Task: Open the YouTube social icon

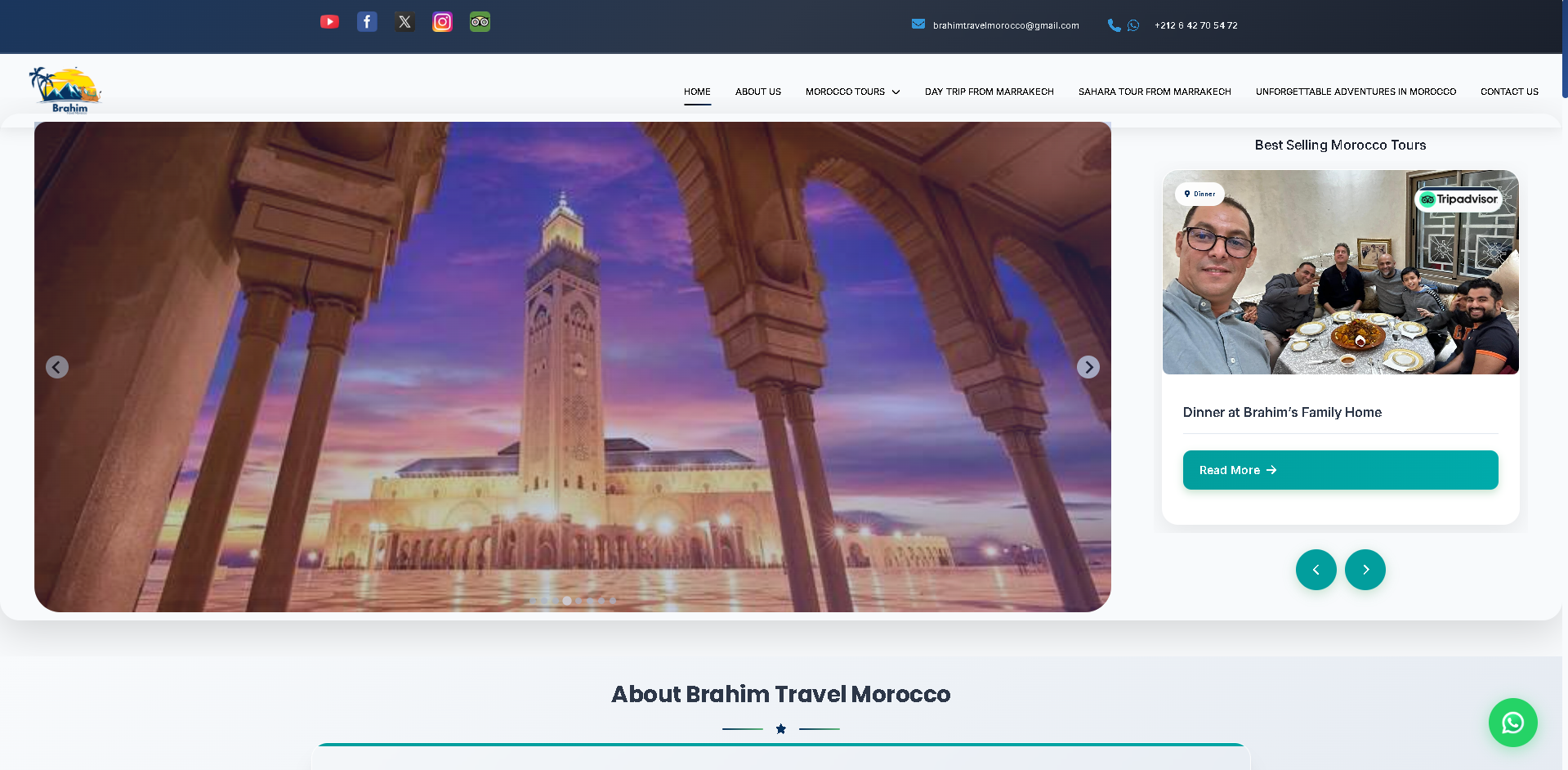Action: coord(329,22)
